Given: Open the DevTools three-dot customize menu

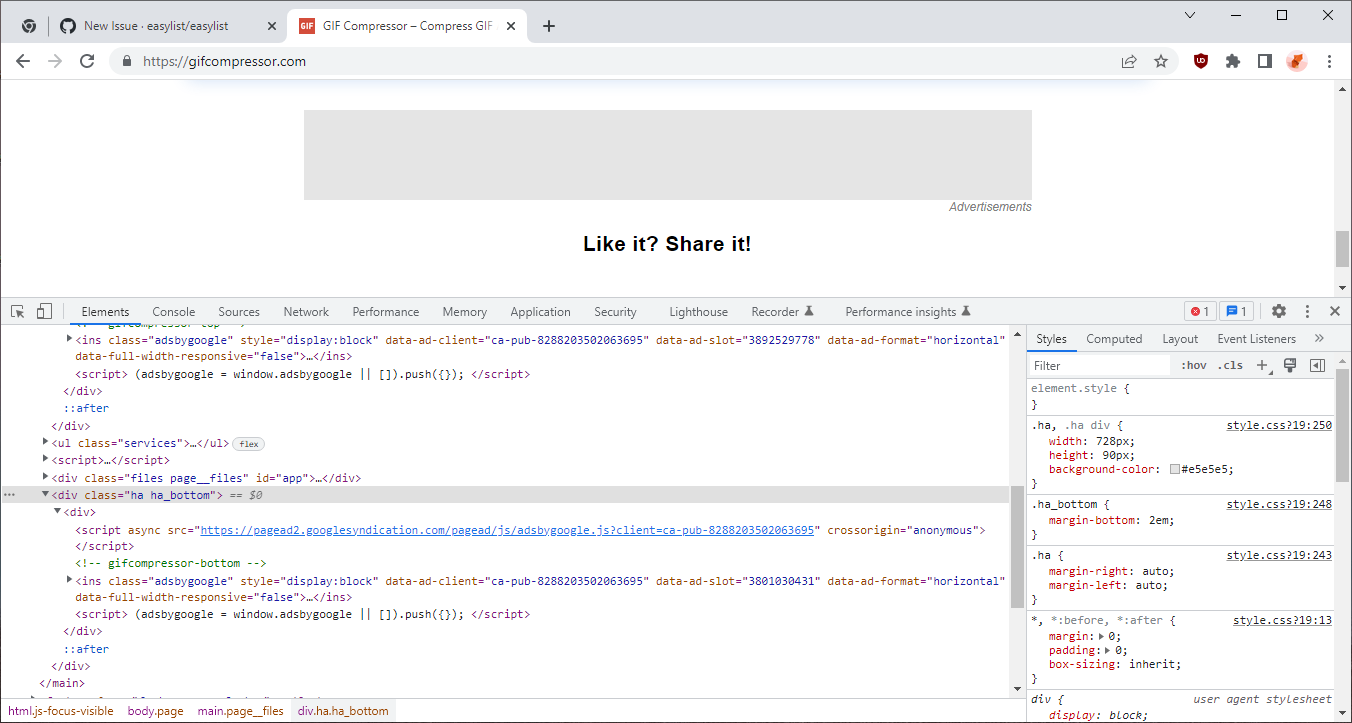Looking at the screenshot, I should coord(1307,311).
